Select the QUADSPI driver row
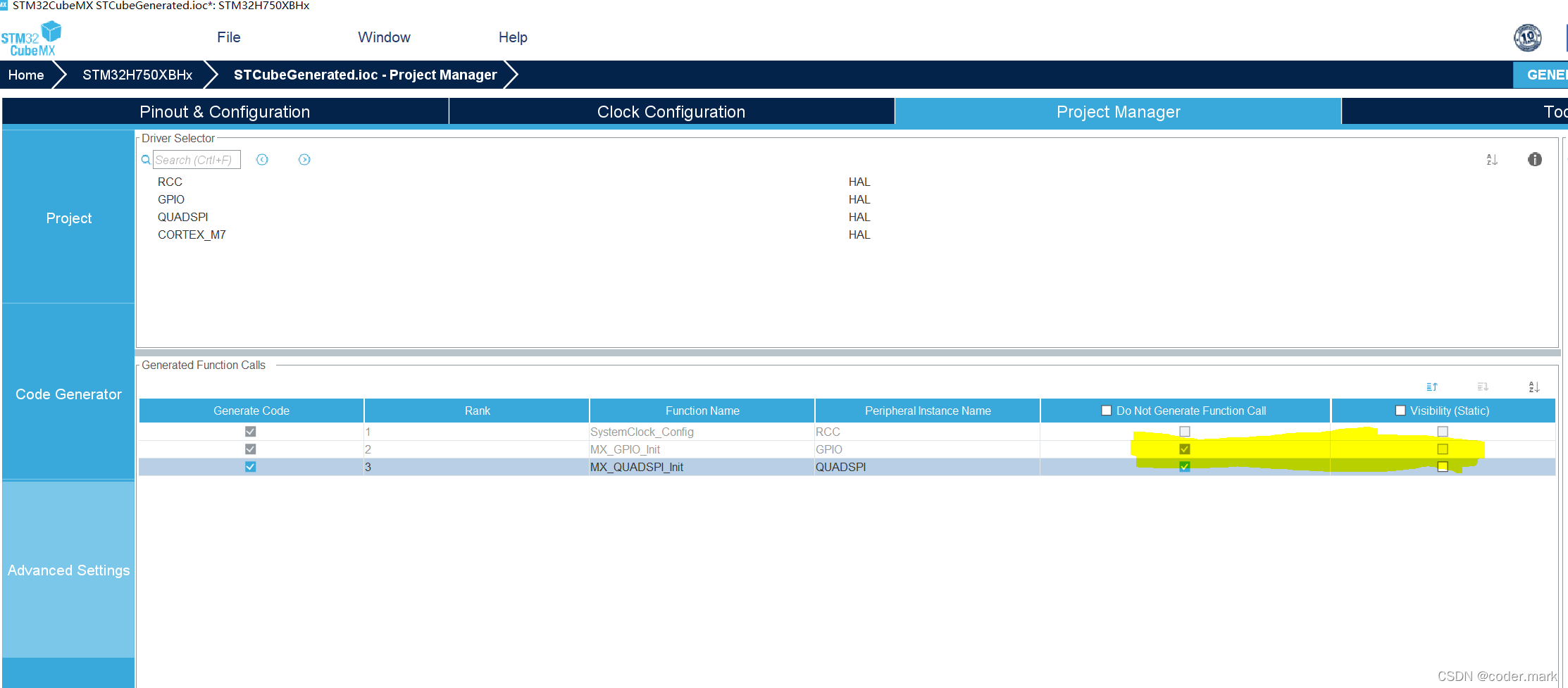The height and width of the screenshot is (688, 1568). (182, 217)
